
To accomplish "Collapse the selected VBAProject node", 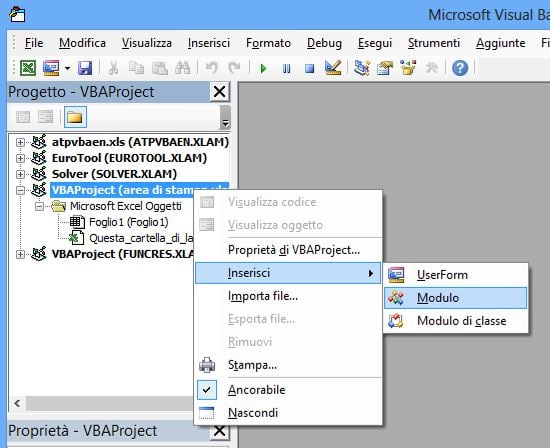I will click(20, 190).
